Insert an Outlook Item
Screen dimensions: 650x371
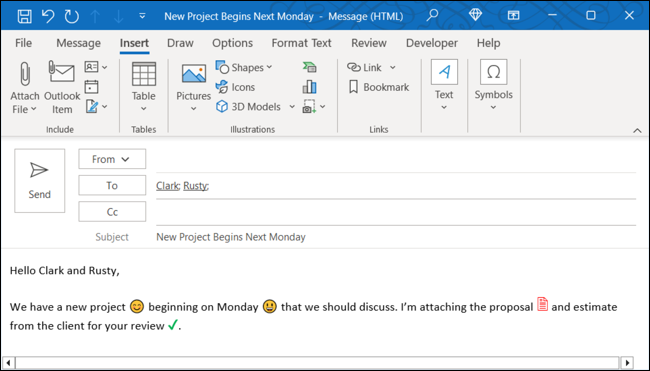(62, 87)
